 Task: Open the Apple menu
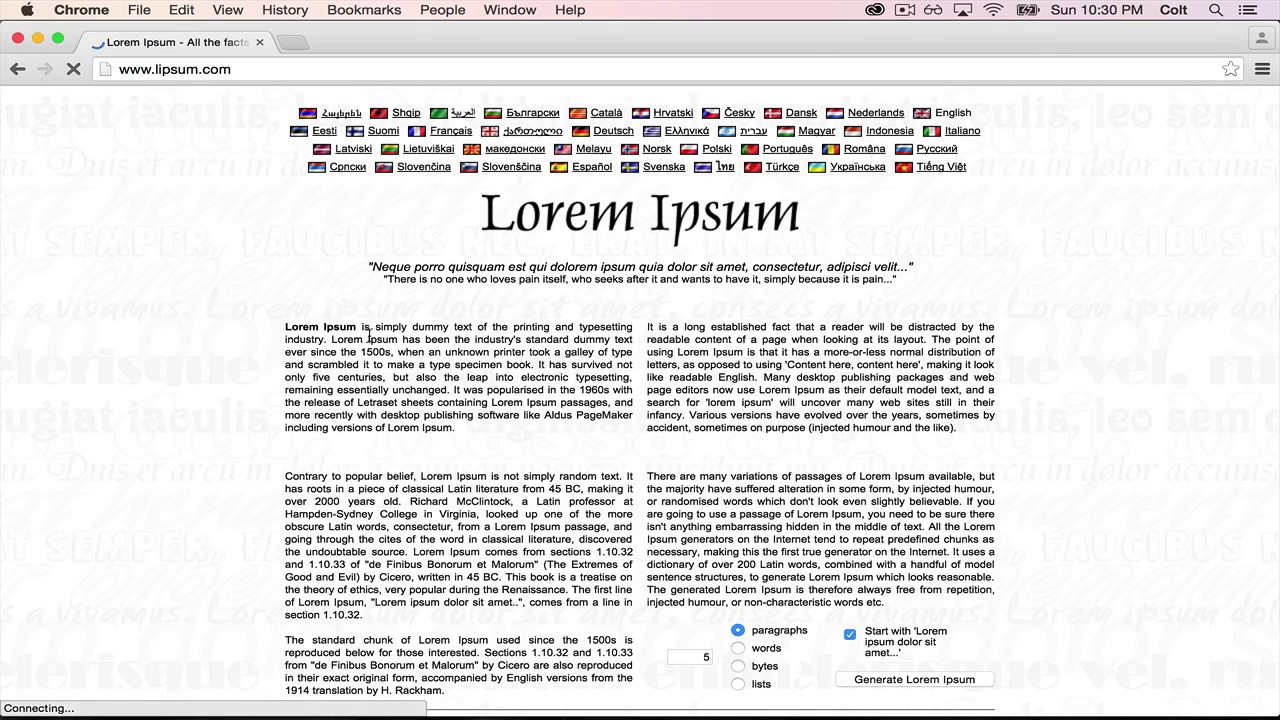click(x=27, y=10)
